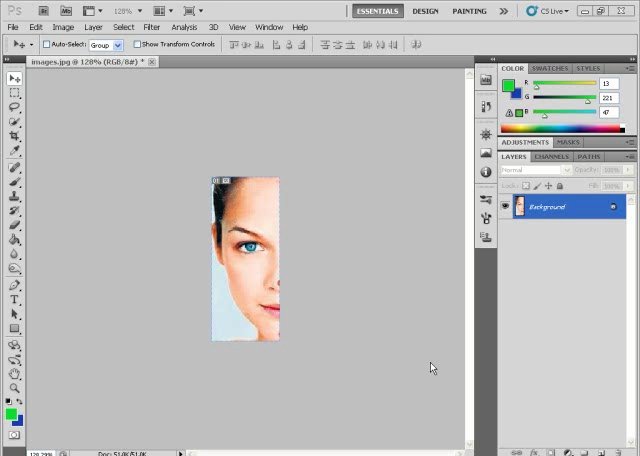Open the layer Fill slider arrow
640x456 pixels.
coord(628,186)
